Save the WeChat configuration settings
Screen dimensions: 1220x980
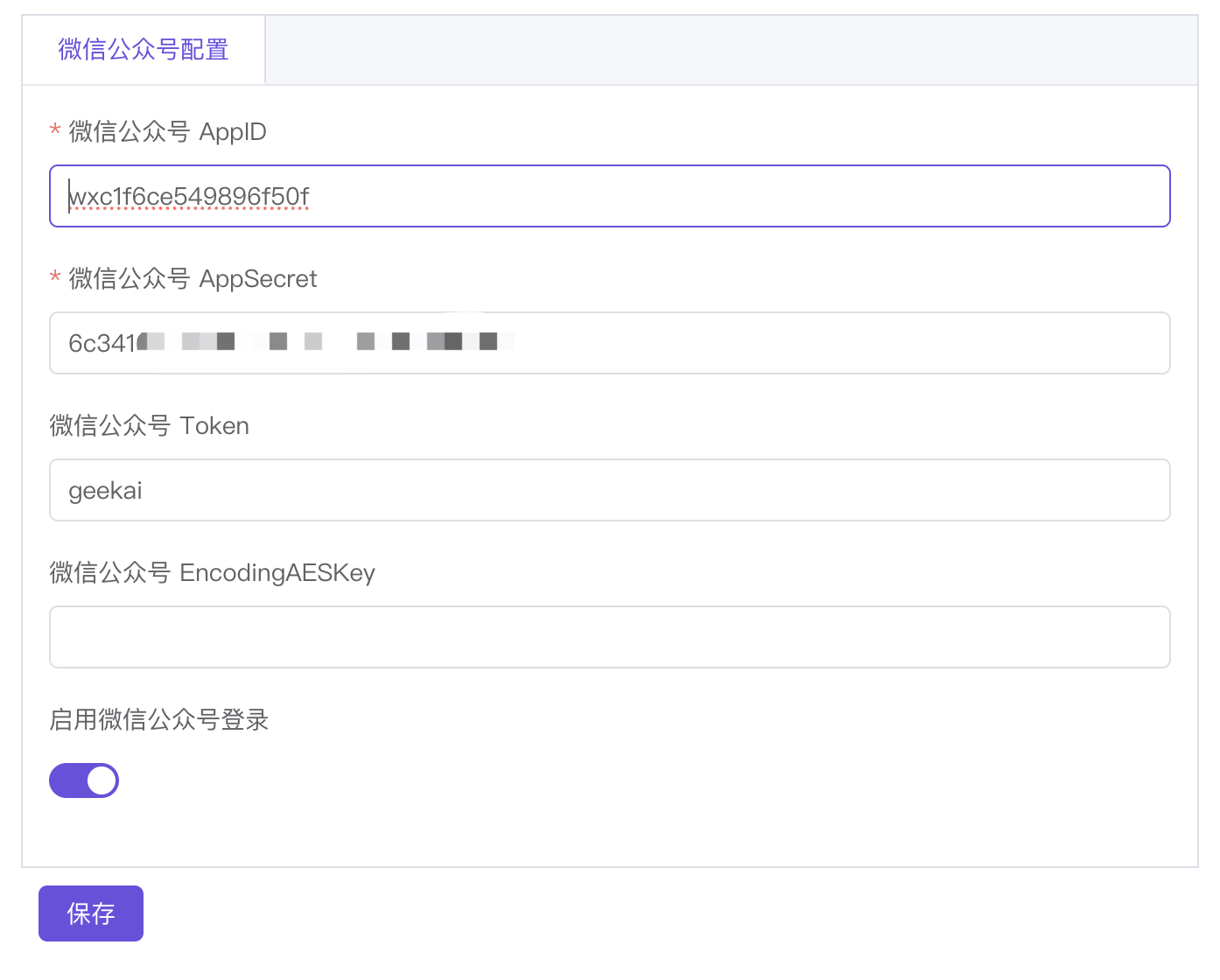tap(90, 913)
